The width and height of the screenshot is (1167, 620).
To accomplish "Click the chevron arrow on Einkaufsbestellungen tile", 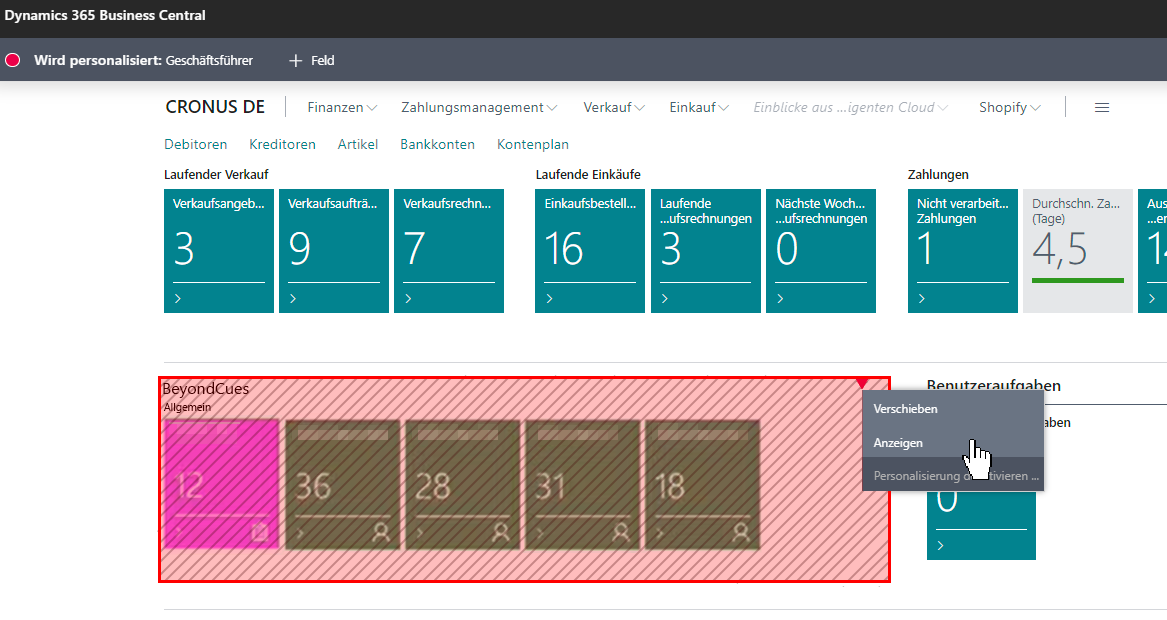I will tap(549, 297).
